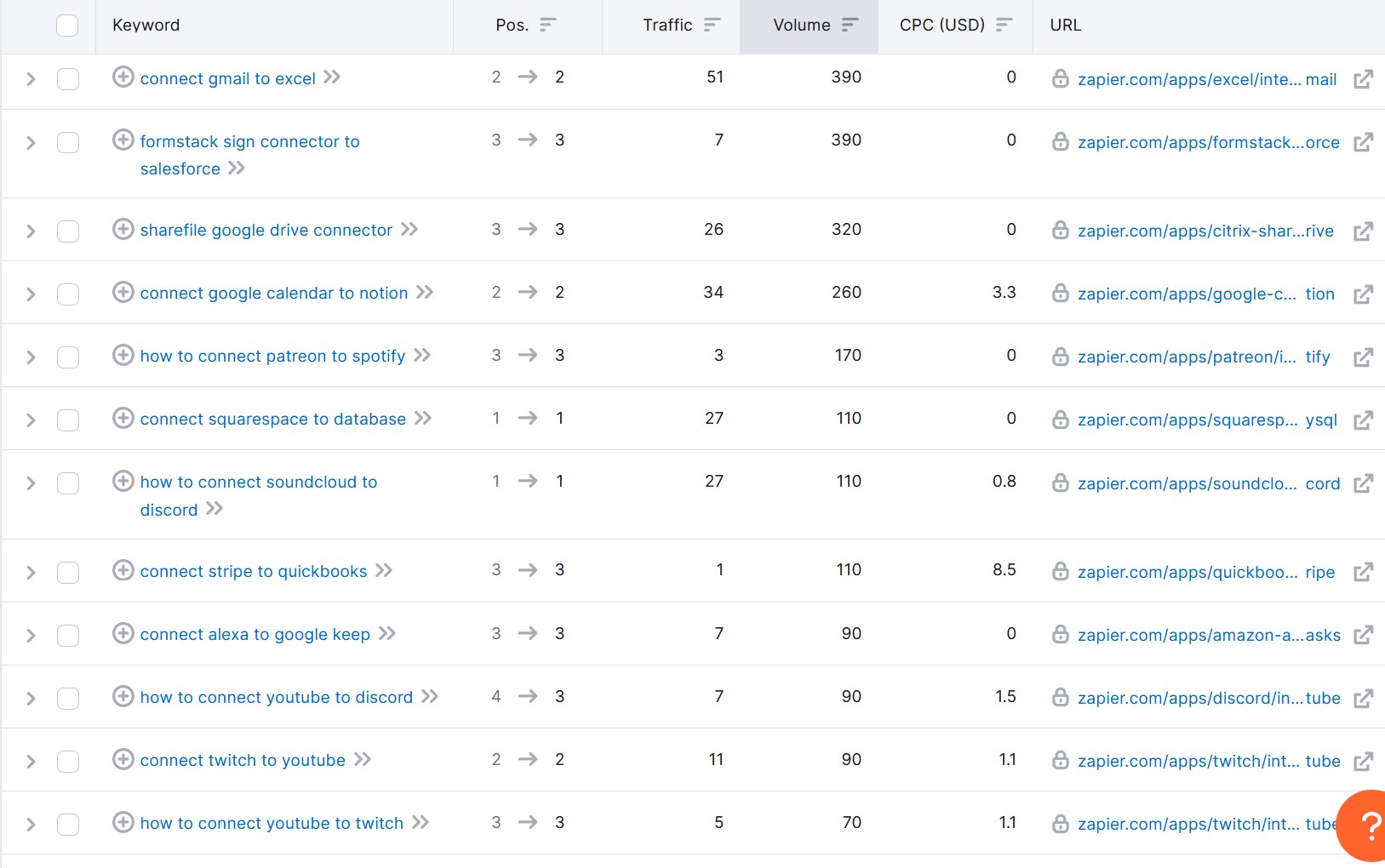Open external link icon for soundcloud discord URL
1385x868 pixels.
click(x=1363, y=483)
